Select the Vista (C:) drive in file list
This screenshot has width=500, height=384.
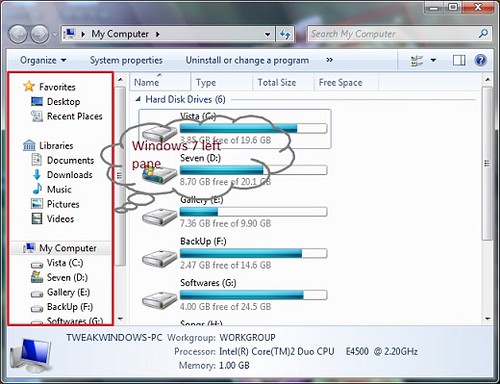pos(235,129)
